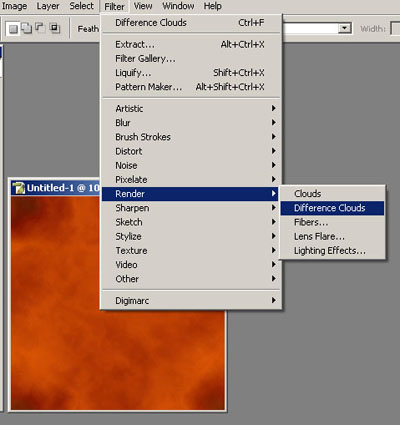This screenshot has height=425, width=400.
Task: Open the Window menu
Action: point(178,6)
